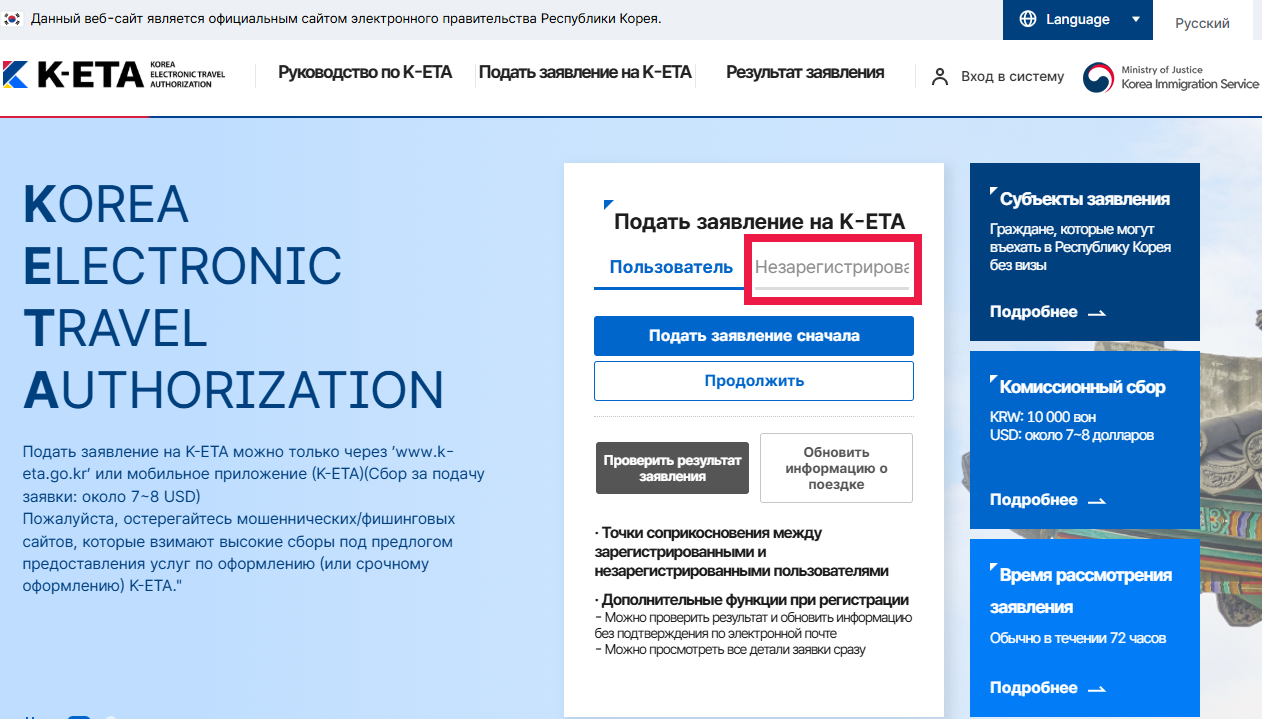Switch to the Незарегистрированный tab
The width and height of the screenshot is (1262, 719).
pyautogui.click(x=832, y=268)
